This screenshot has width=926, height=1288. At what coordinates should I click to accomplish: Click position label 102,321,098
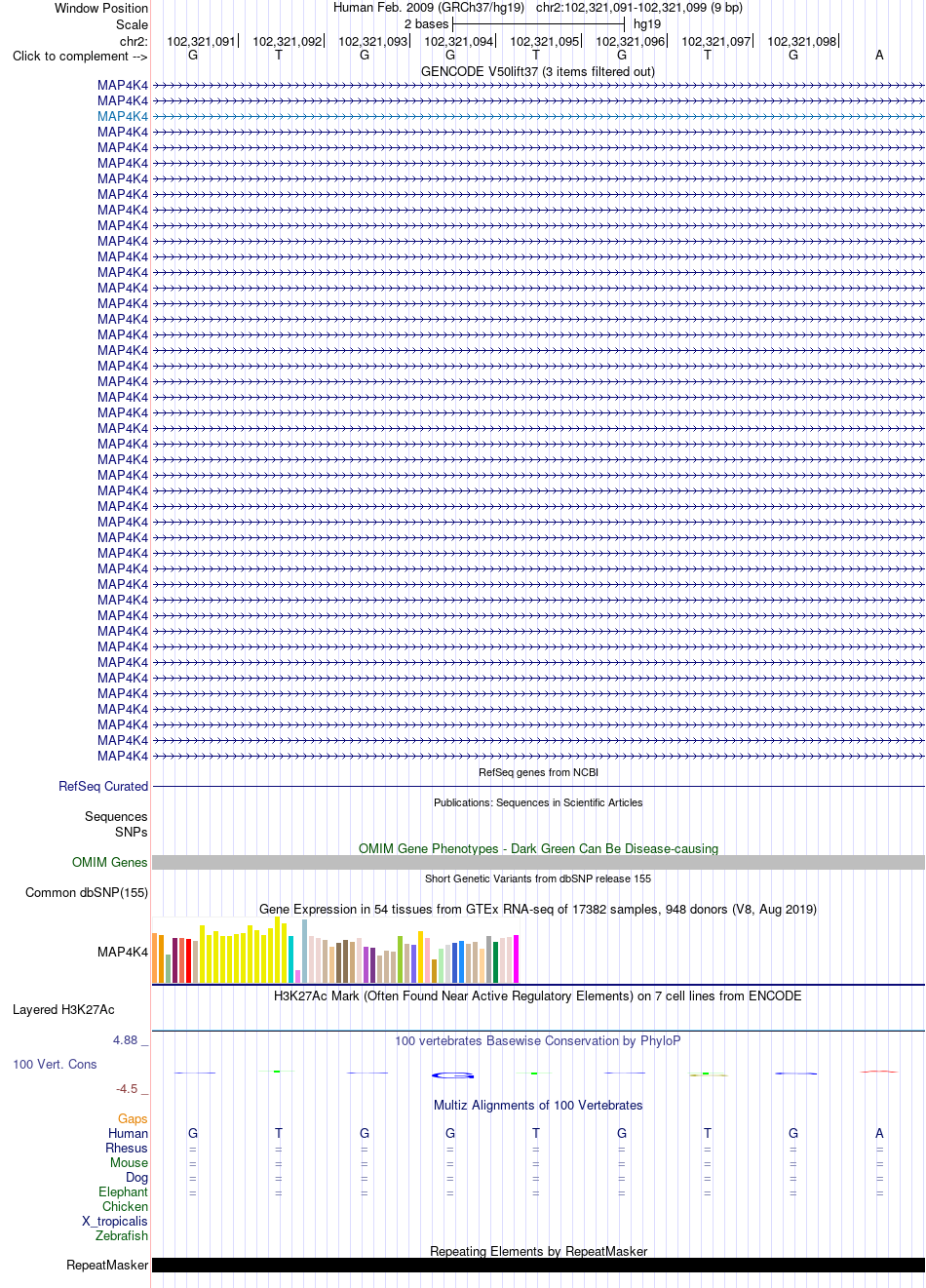(802, 41)
